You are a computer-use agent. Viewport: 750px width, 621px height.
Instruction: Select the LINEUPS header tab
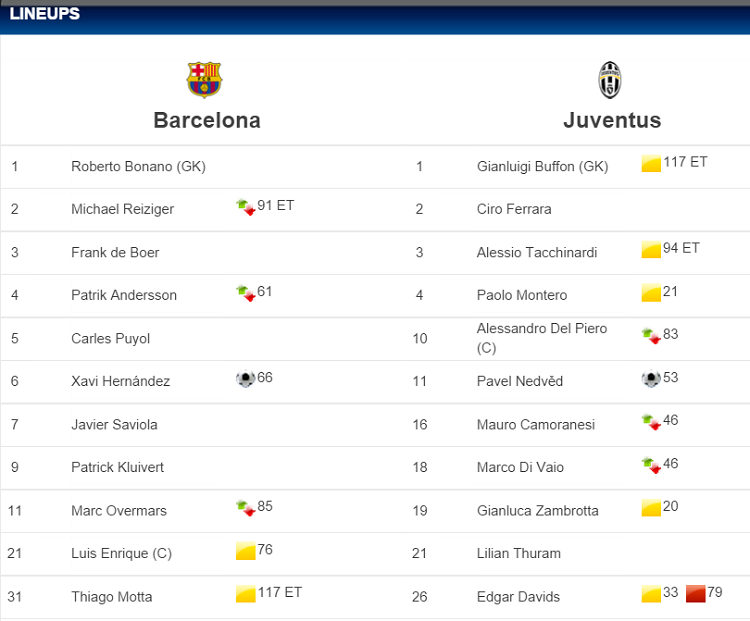[x=44, y=14]
